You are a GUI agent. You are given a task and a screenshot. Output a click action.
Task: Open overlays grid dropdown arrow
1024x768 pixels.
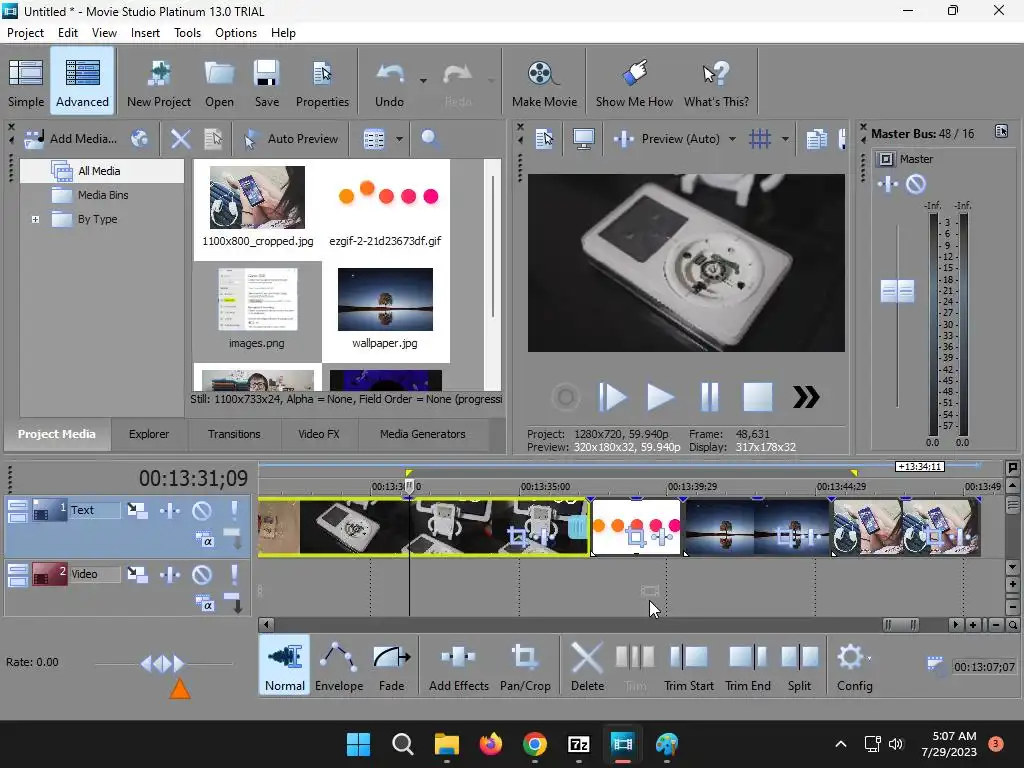point(785,139)
